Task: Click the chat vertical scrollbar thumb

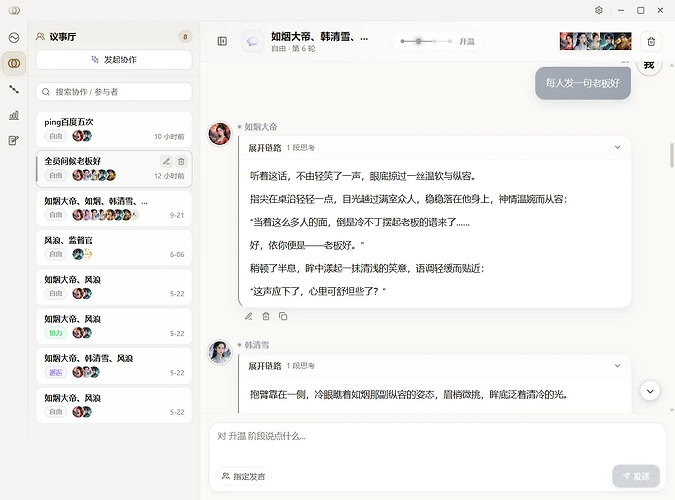Action: click(671, 154)
